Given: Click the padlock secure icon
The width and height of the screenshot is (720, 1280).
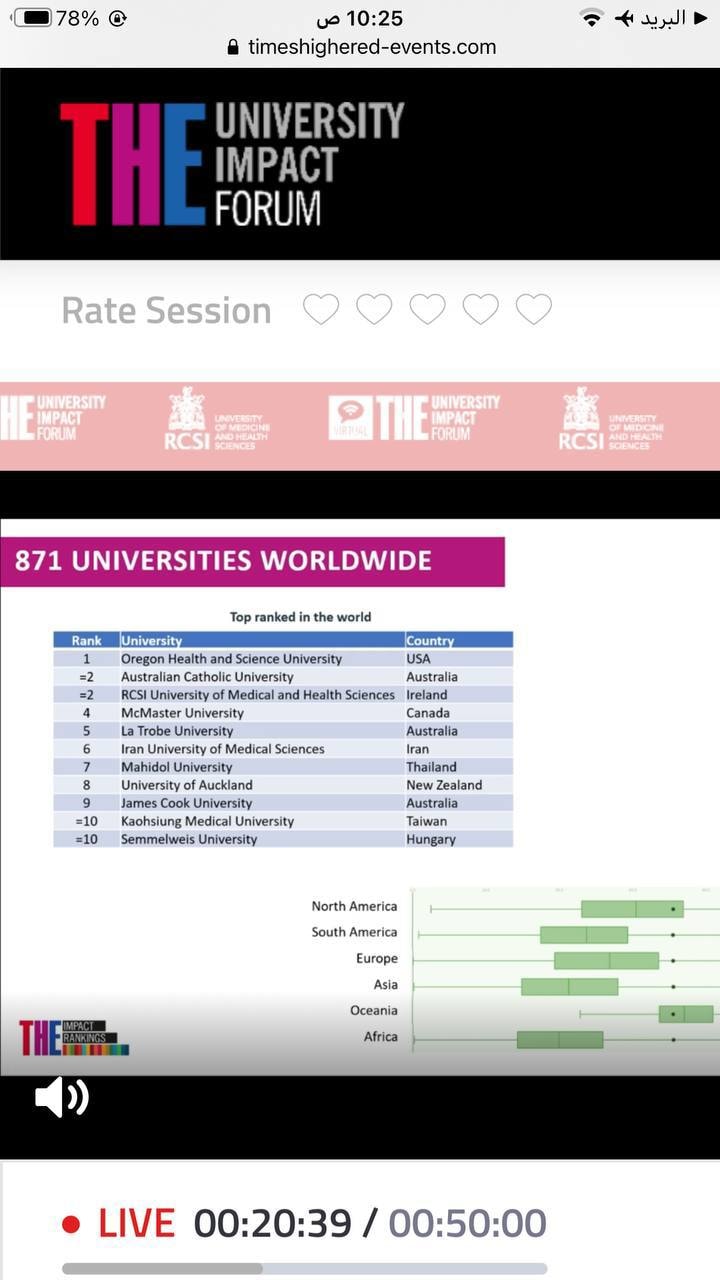Looking at the screenshot, I should 233,47.
